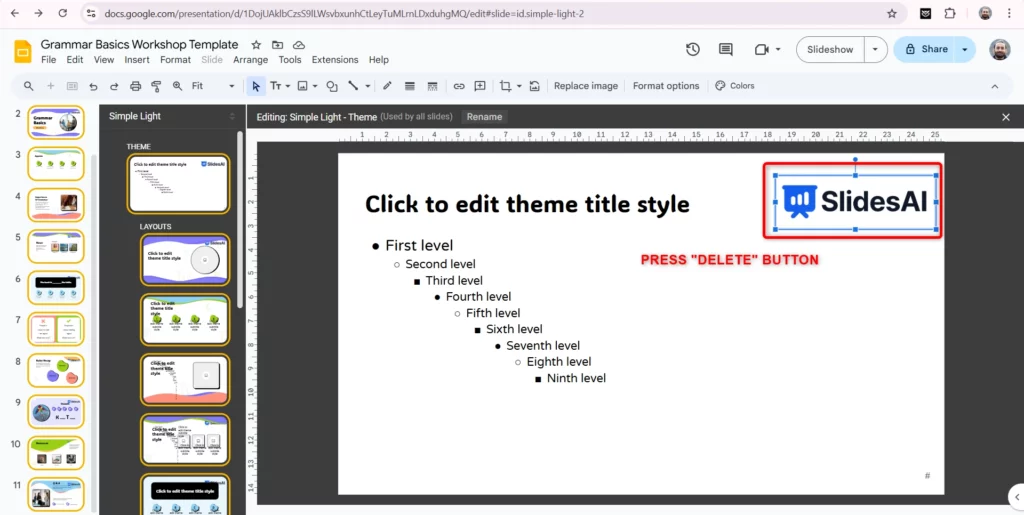
Task: Open the Extensions menu
Action: click(x=334, y=60)
